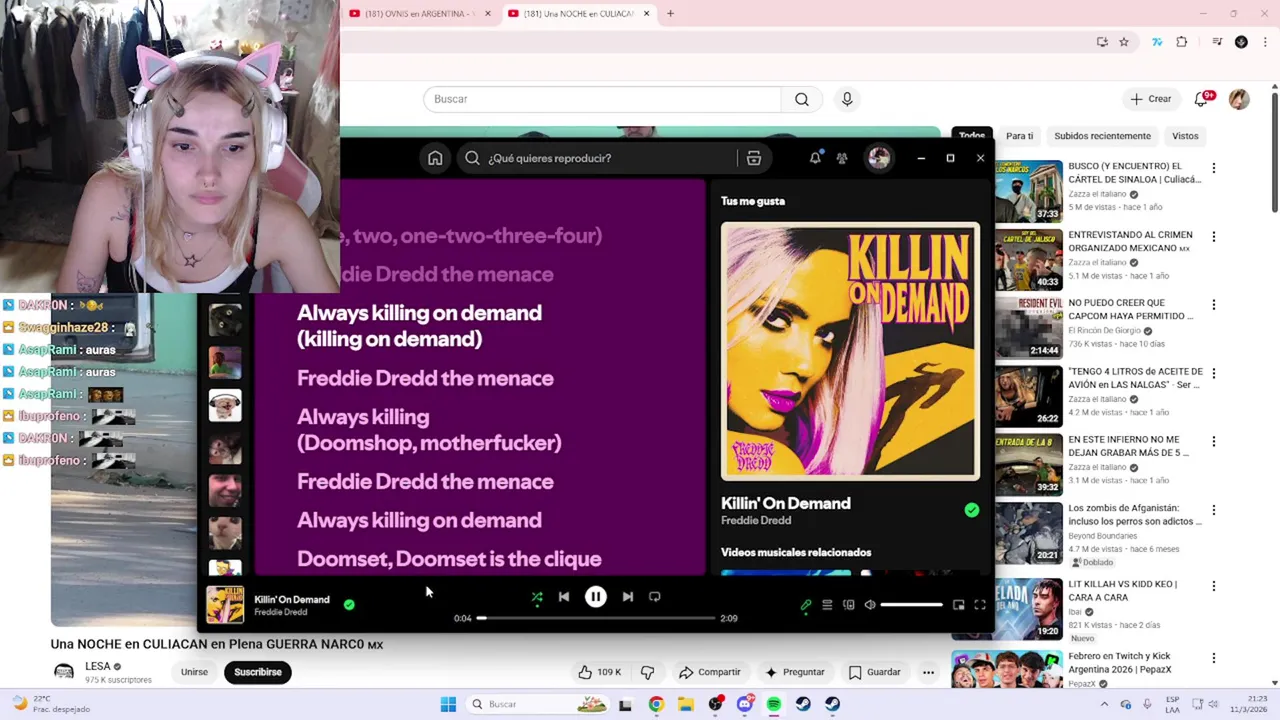Screen dimensions: 1280x720
Task: Toggle shuffle in the Spotify player
Action: [537, 597]
